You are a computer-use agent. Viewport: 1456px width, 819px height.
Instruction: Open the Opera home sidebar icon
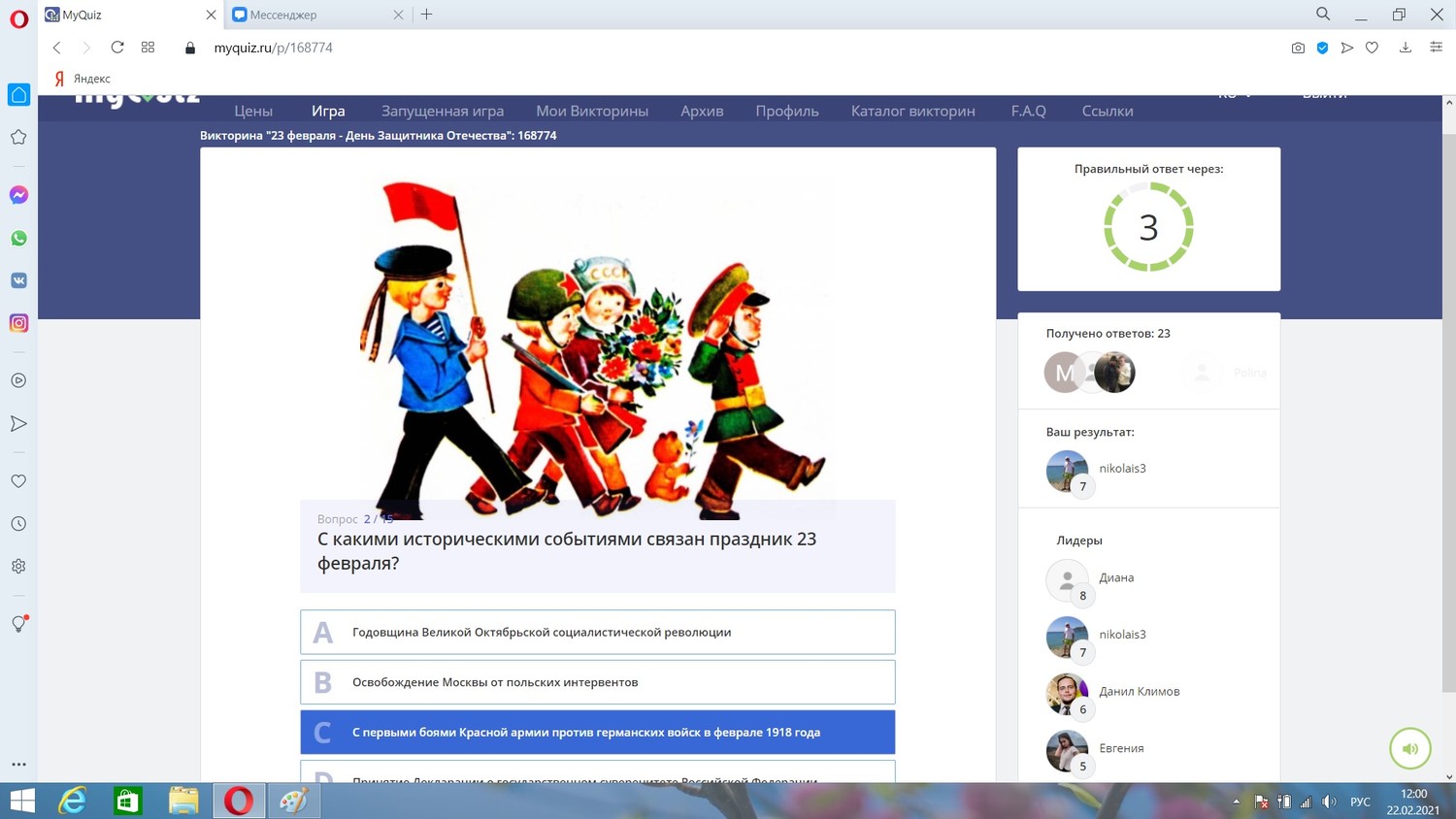tap(18, 94)
